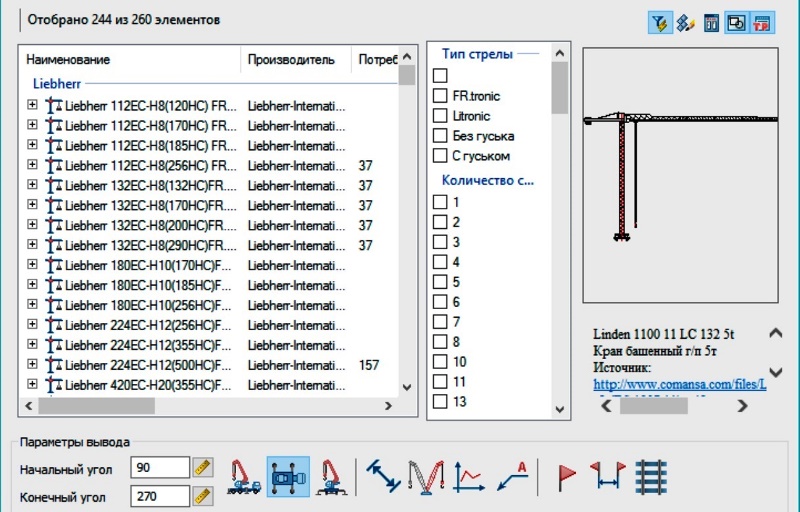Sort by Наименование column header
The width and height of the screenshot is (800, 512).
pos(130,60)
